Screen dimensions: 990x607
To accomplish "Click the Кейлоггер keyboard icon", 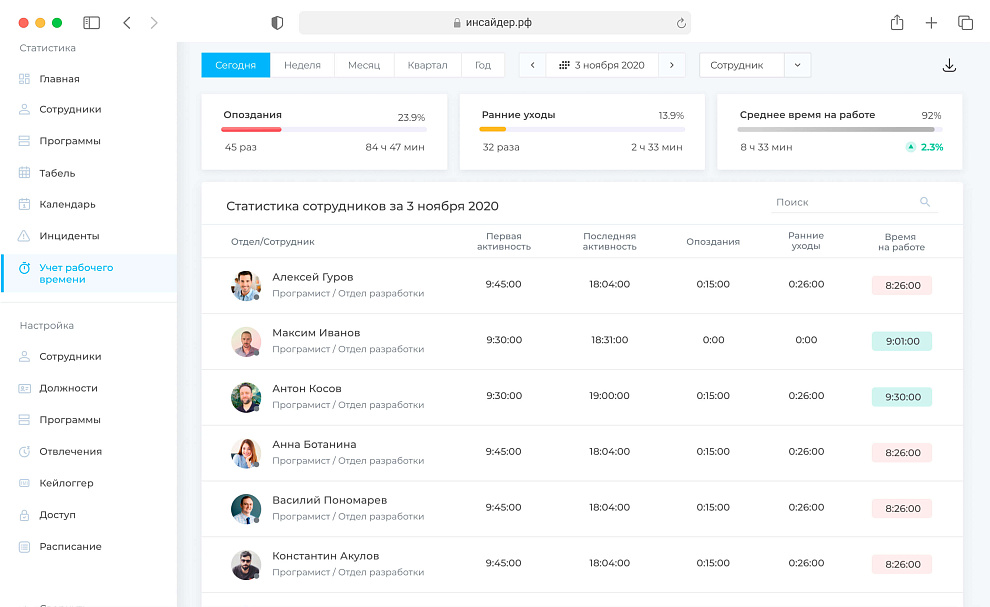I will coord(25,483).
